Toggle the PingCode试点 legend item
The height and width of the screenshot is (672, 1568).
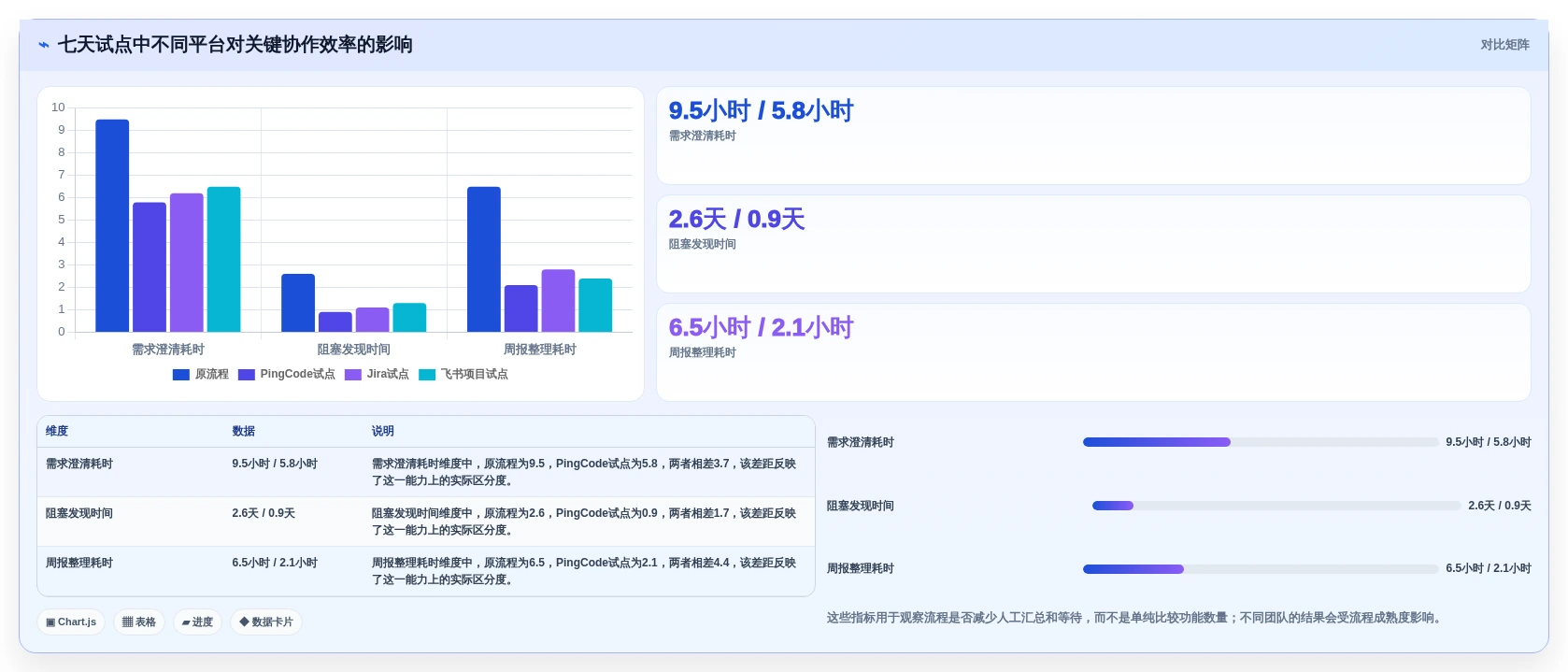click(x=287, y=374)
